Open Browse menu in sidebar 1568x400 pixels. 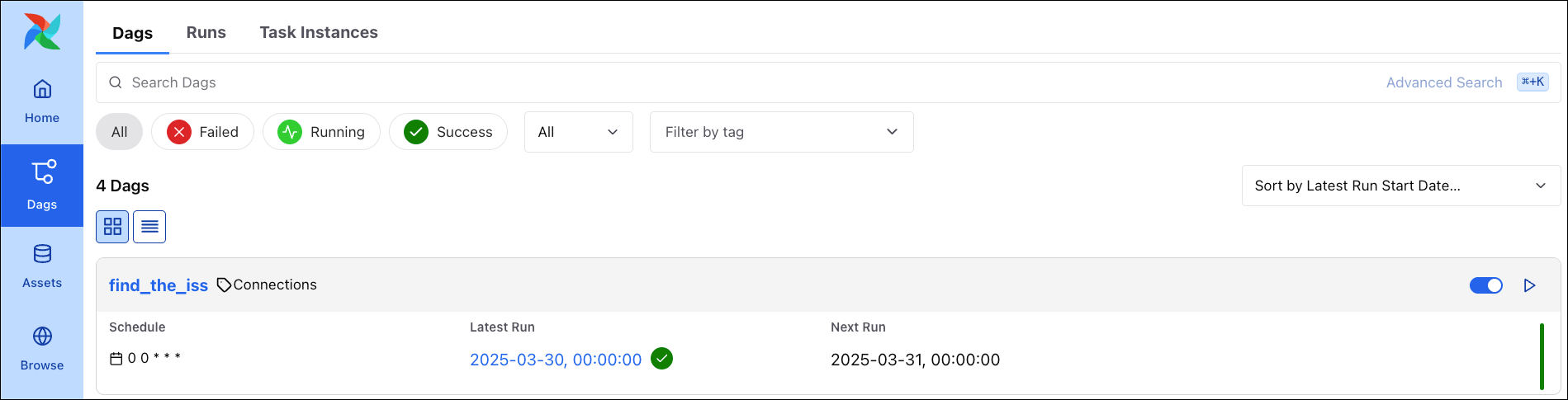tap(42, 348)
